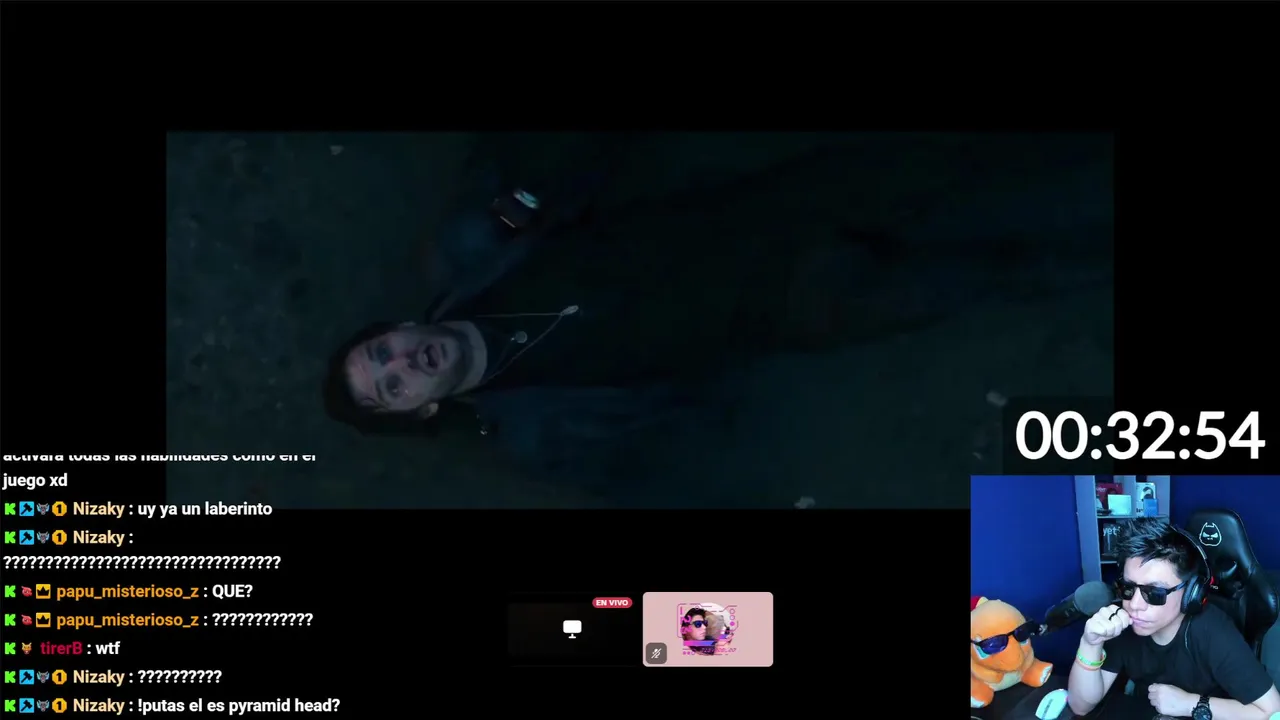1280x720 pixels.
Task: Click the "wtf" chat message
Action: coord(108,649)
